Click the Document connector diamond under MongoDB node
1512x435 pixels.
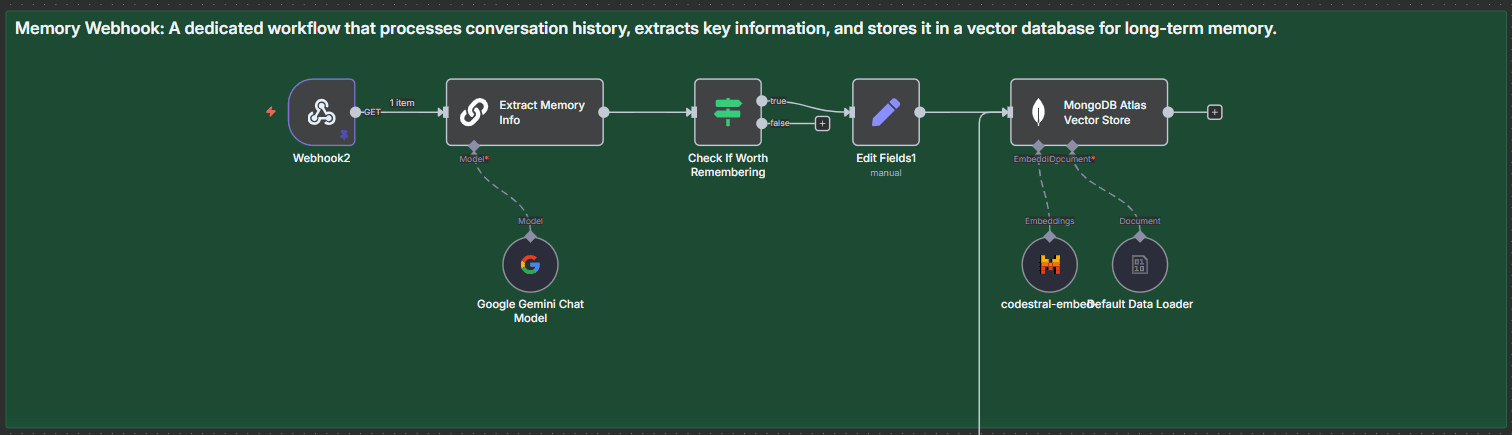coord(1072,147)
